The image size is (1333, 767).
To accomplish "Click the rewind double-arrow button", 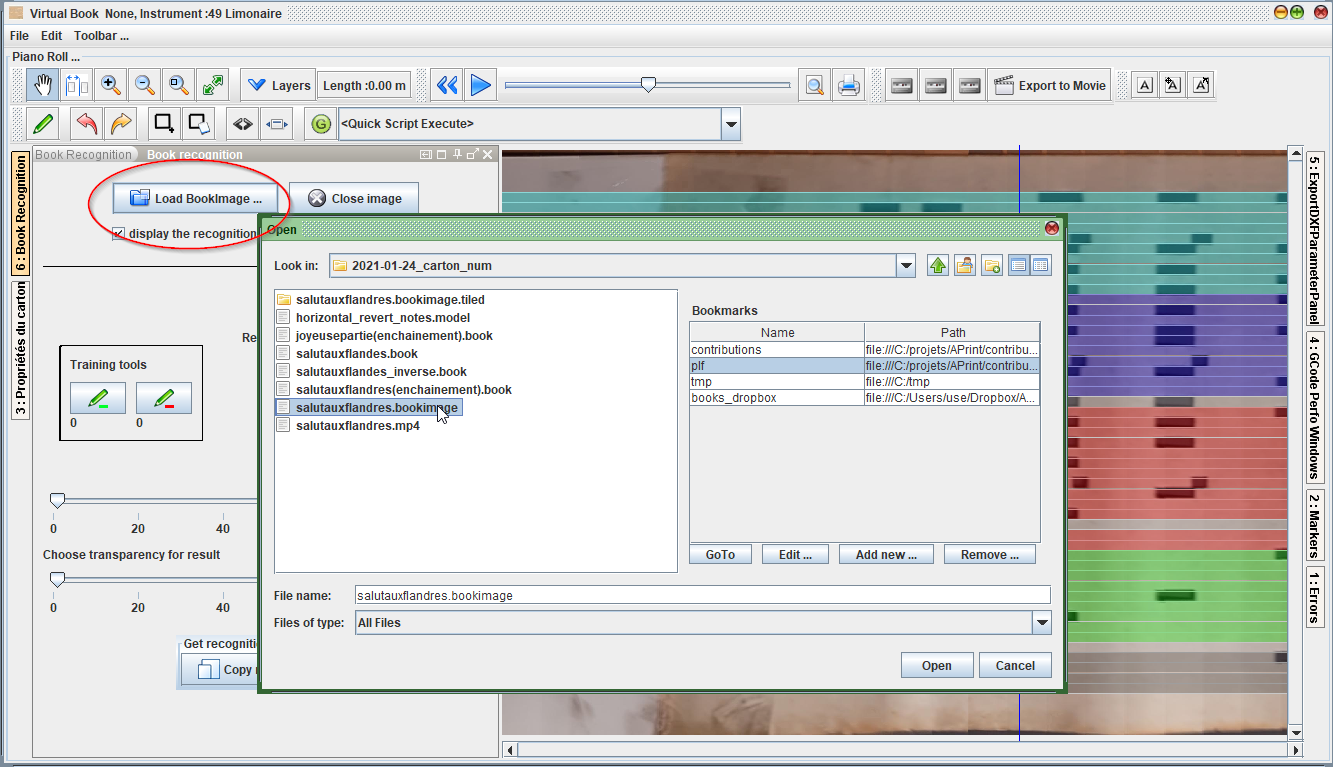I will [447, 85].
